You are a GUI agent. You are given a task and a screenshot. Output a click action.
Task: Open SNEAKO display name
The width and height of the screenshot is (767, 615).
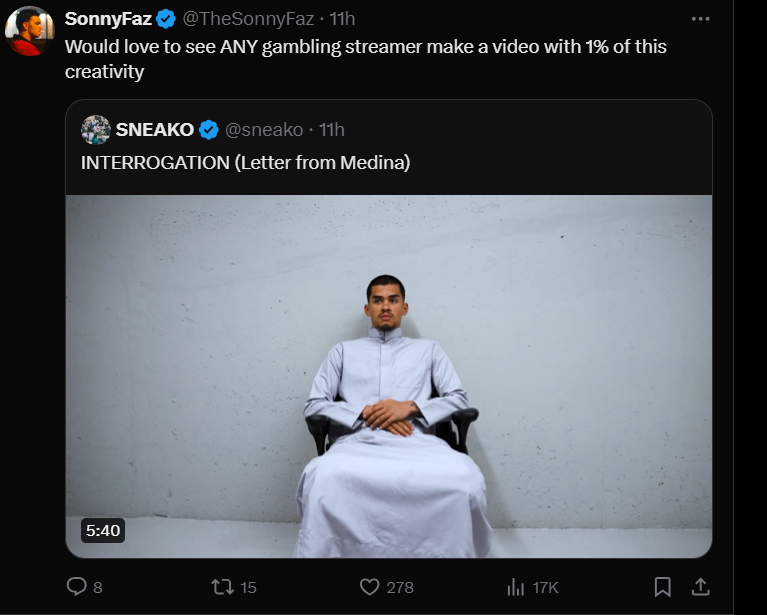click(x=155, y=130)
